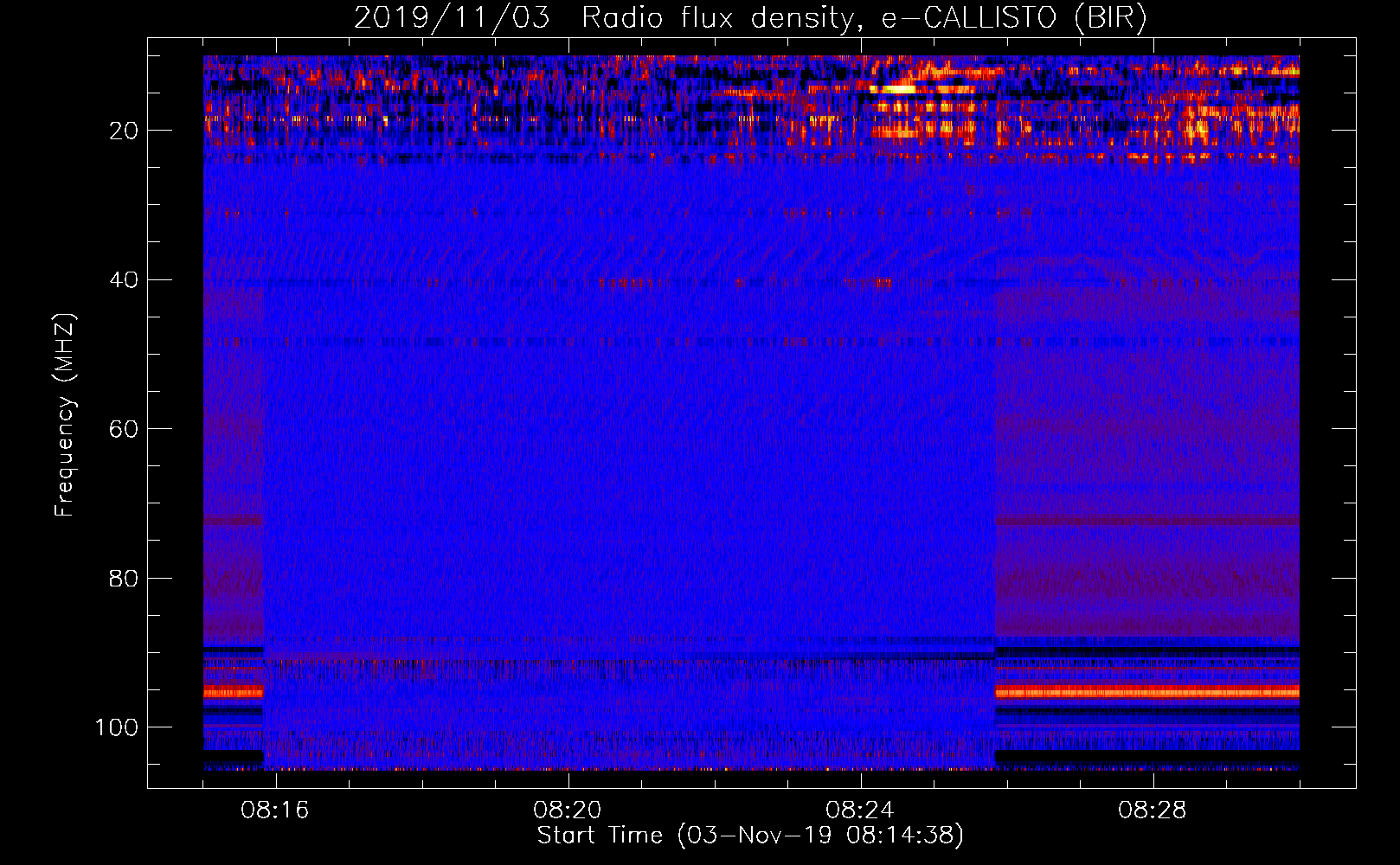Screen dimensions: 1400x865
Task: Click the 08:24 time tick label
Action: (x=860, y=811)
